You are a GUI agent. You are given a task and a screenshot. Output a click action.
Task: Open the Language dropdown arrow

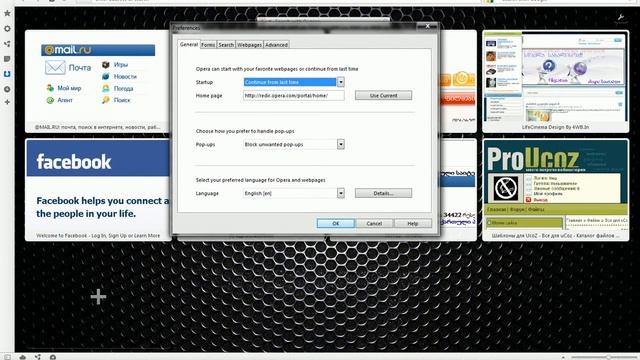click(340, 193)
